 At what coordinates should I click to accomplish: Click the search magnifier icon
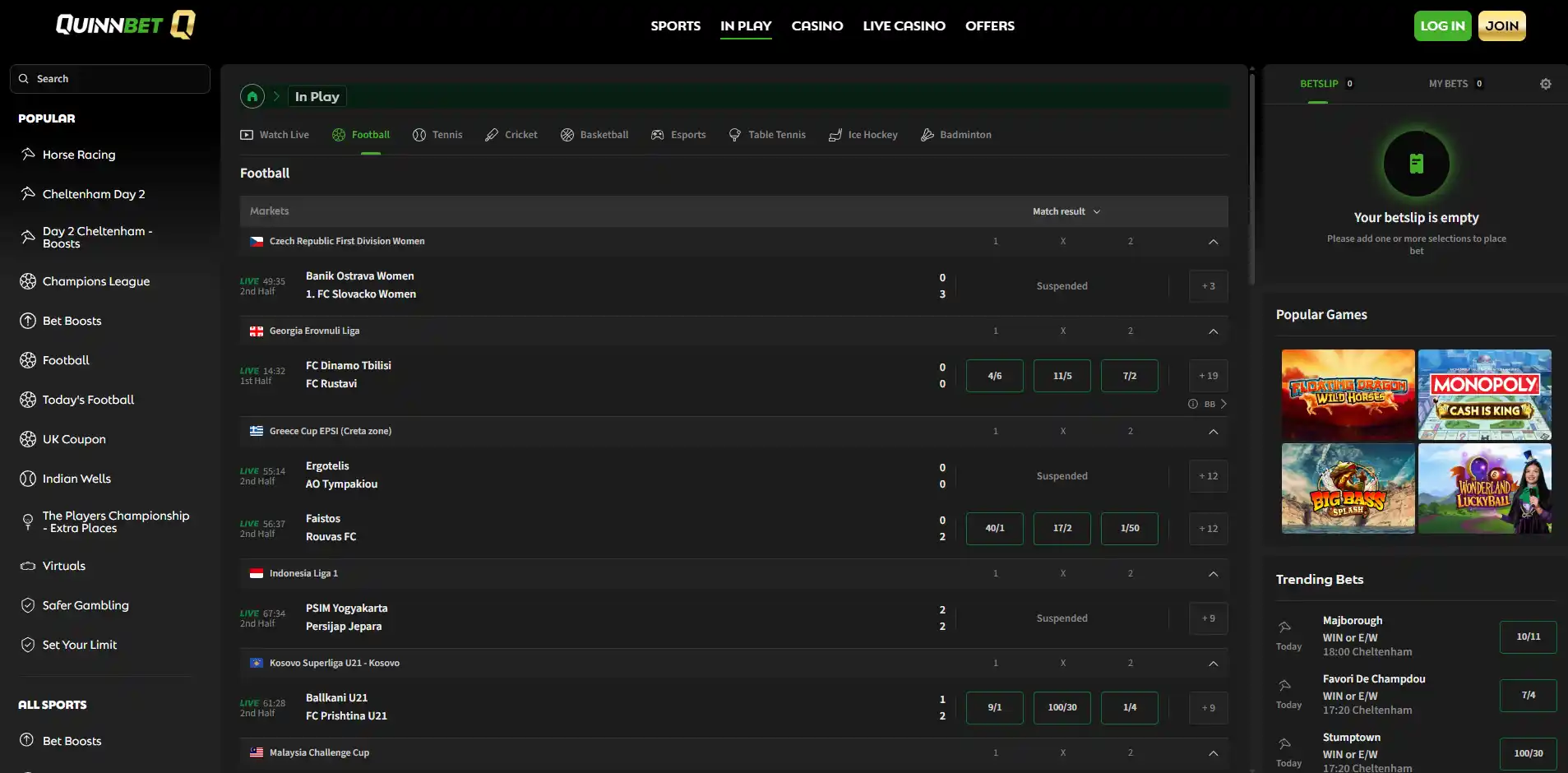[24, 79]
